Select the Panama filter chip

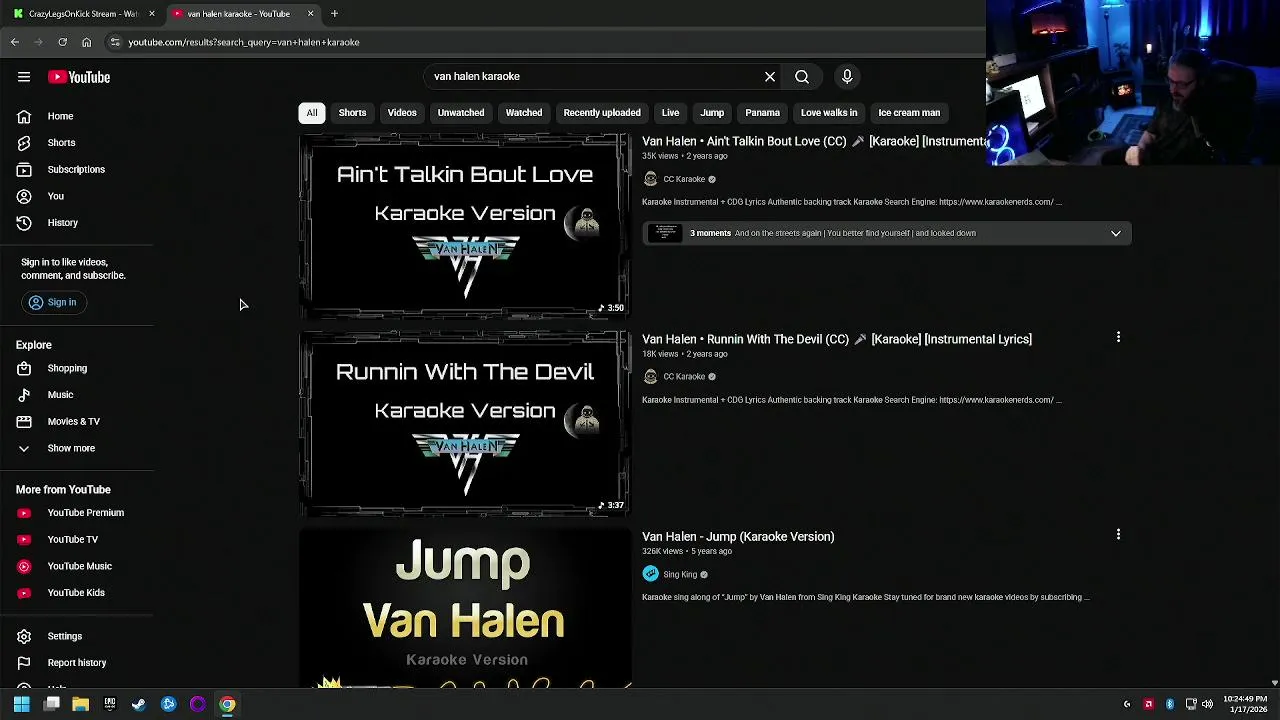762,113
